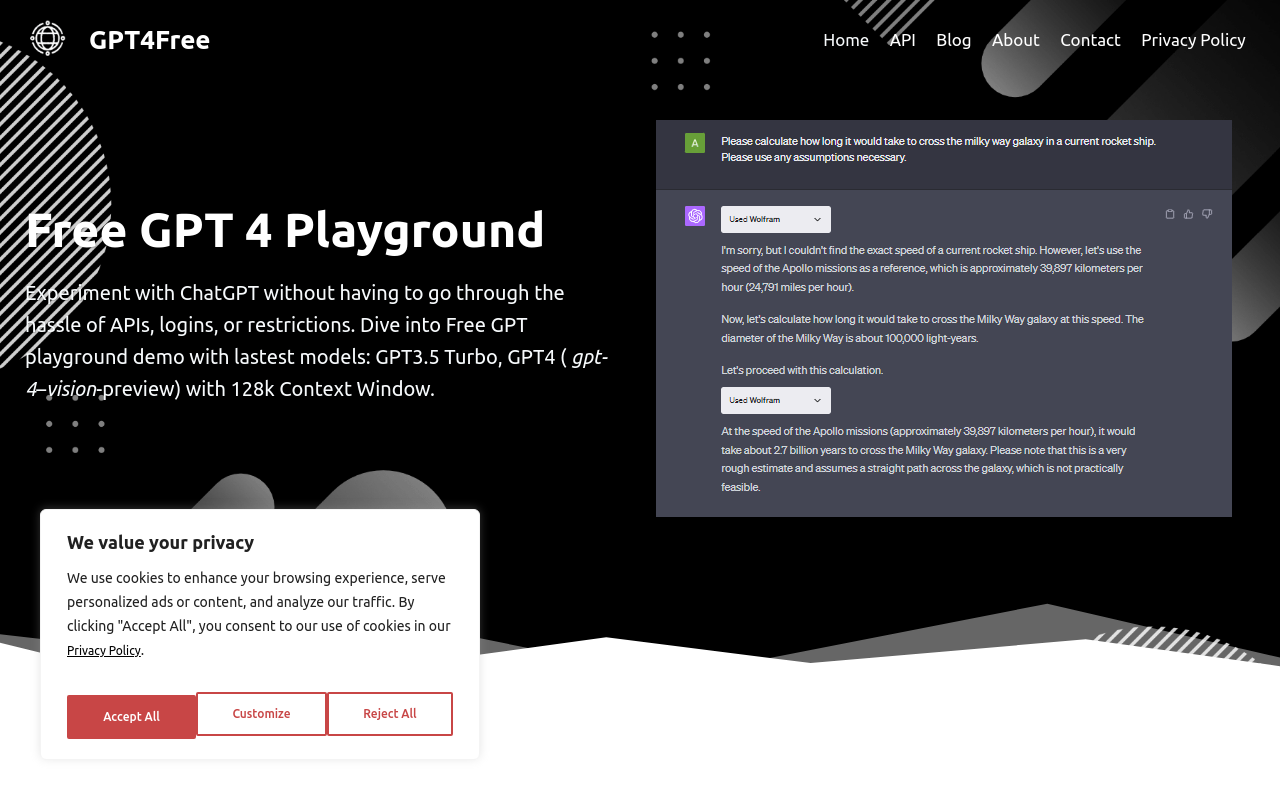Viewport: 1280px width, 800px height.
Task: Click the 'Let's proceed with this calculation.' line
Action: (x=802, y=370)
